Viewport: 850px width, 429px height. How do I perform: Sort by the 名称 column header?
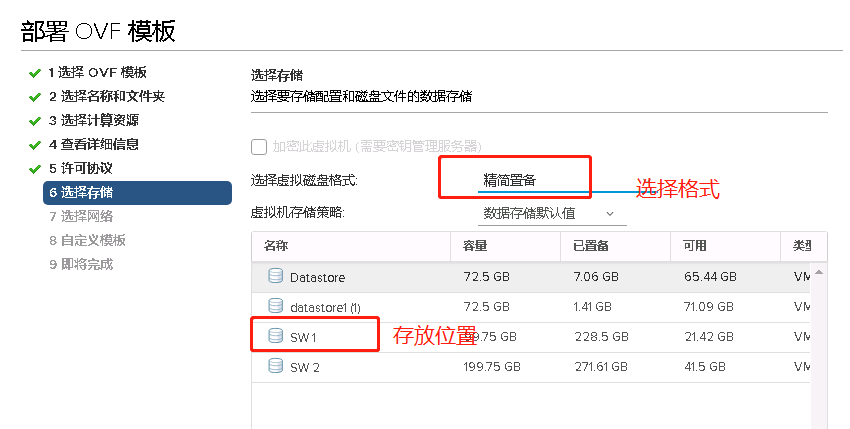point(276,246)
